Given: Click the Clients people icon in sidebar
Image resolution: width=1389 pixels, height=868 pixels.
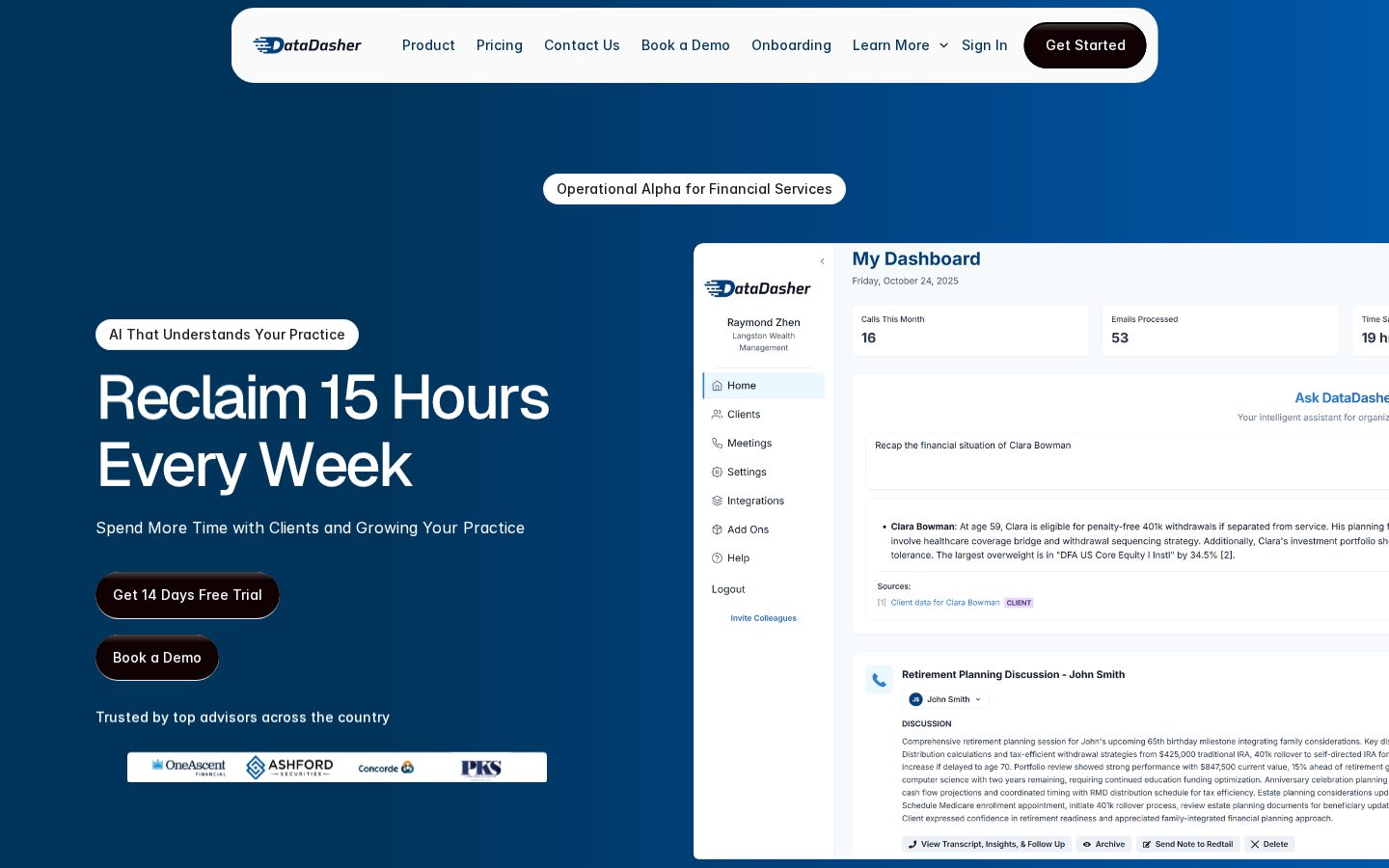Looking at the screenshot, I should tap(717, 415).
